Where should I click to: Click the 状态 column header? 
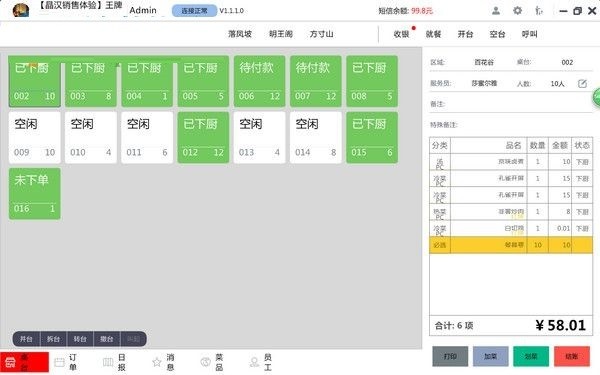pos(582,145)
